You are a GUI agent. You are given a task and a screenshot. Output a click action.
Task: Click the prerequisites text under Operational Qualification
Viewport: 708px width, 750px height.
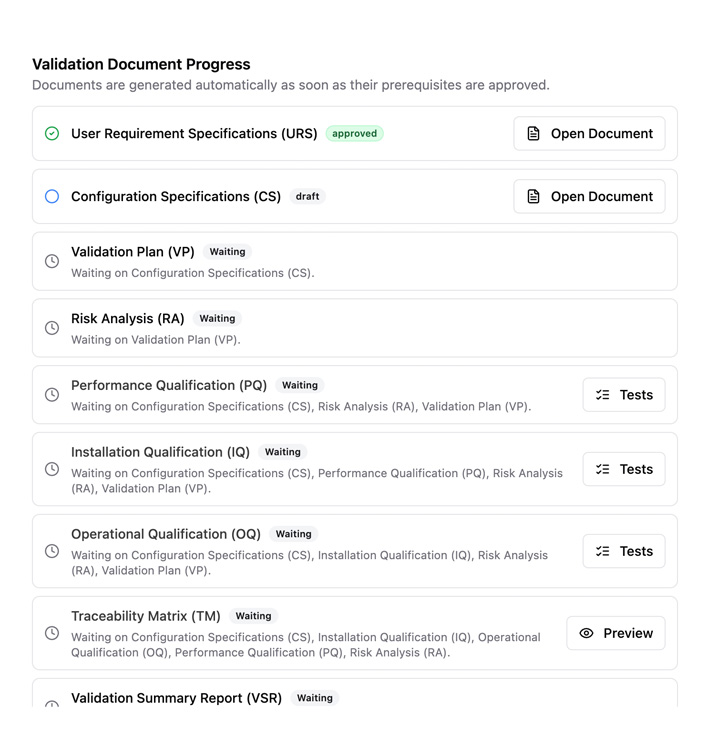pyautogui.click(x=310, y=562)
